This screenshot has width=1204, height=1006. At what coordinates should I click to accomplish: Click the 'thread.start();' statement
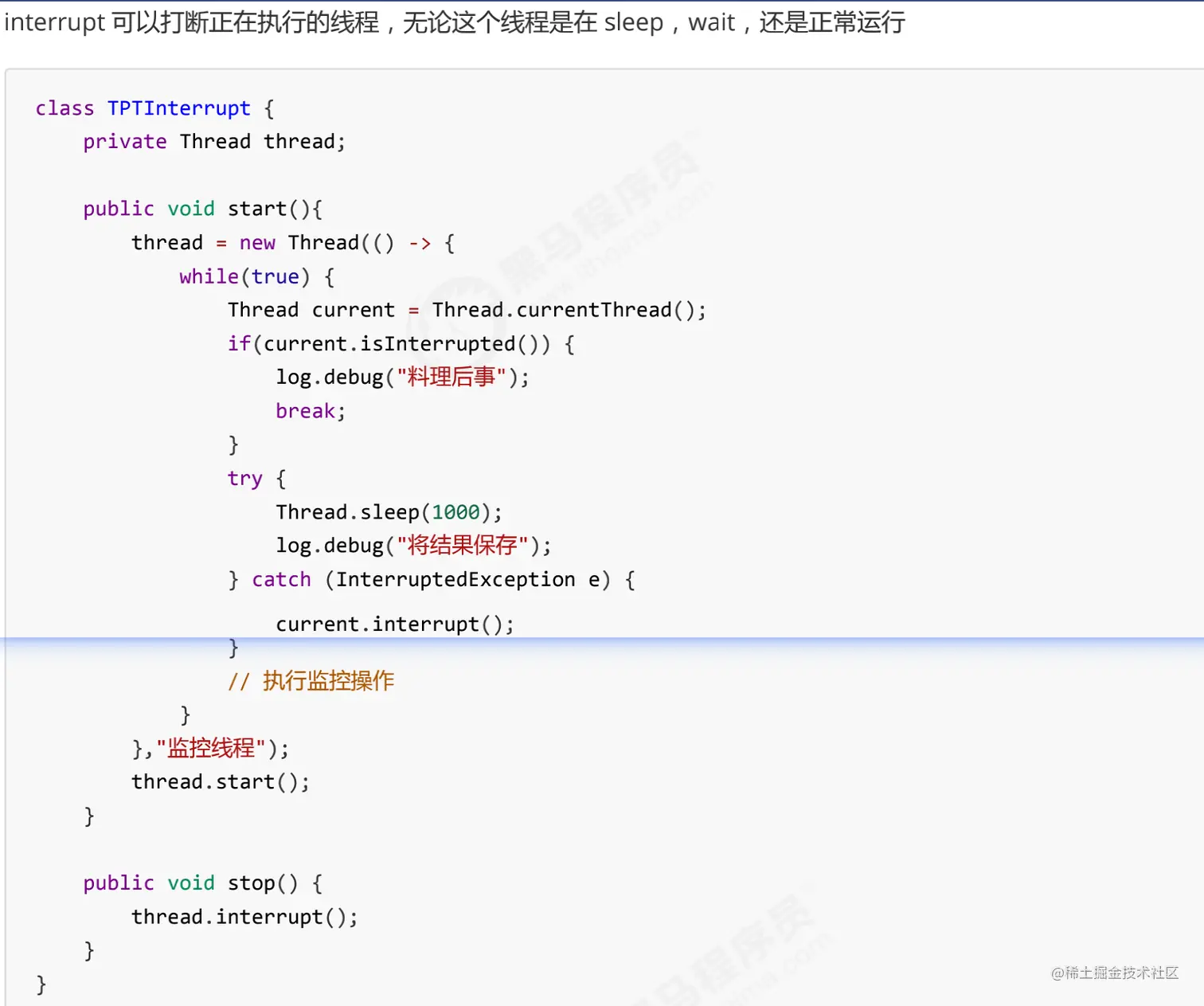coord(221,782)
